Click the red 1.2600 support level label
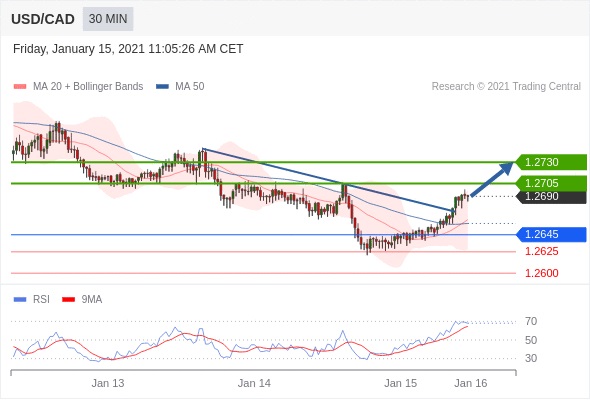The width and height of the screenshot is (590, 400). [x=542, y=273]
